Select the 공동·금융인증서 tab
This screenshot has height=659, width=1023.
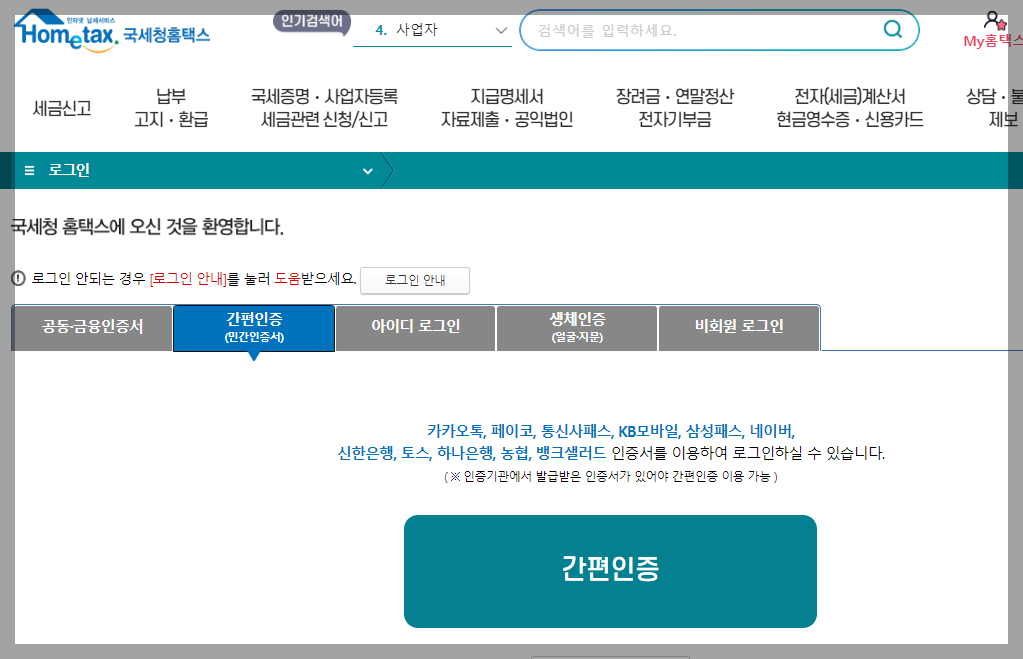pyautogui.click(x=90, y=327)
